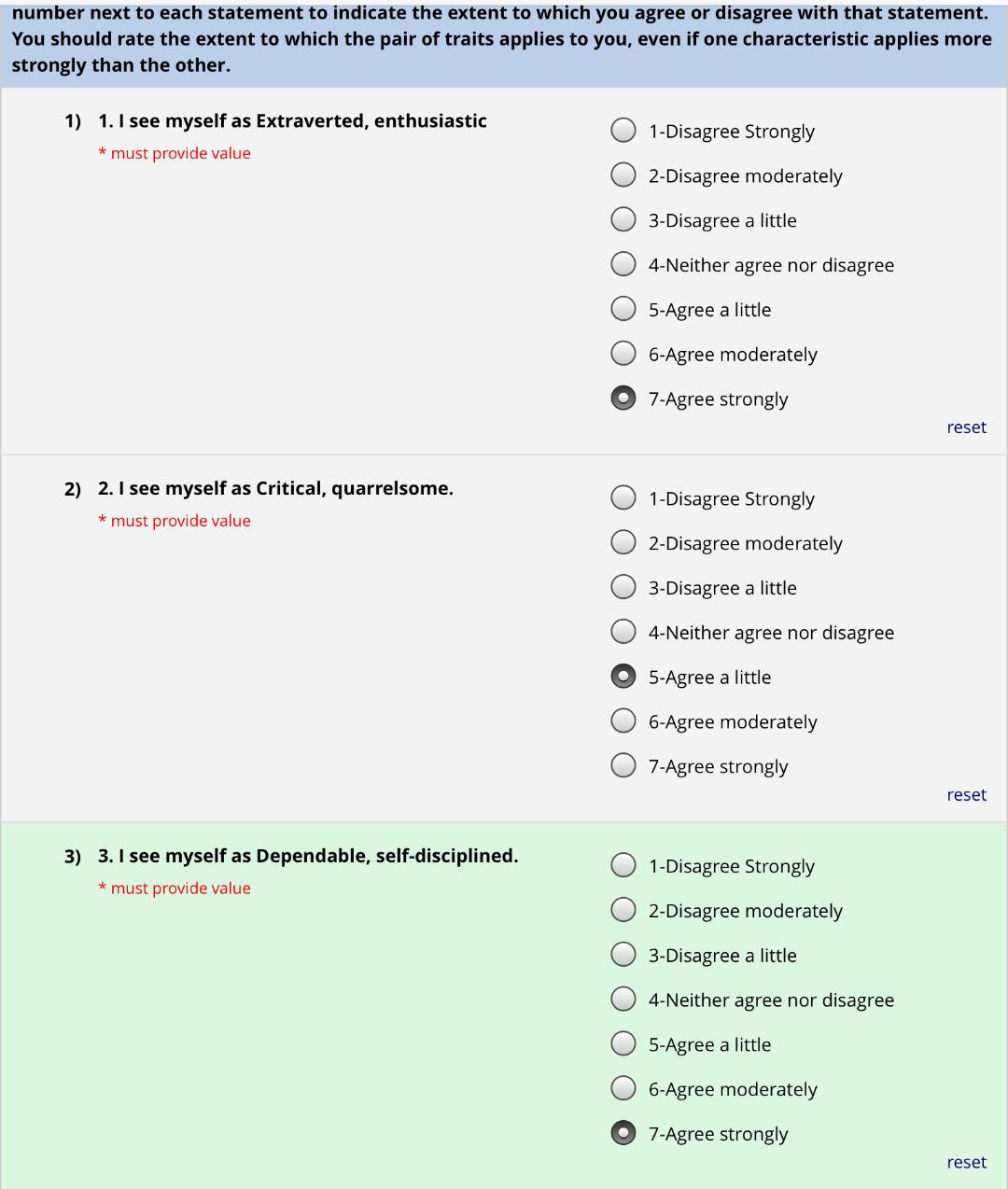This screenshot has width=1008, height=1189.
Task: Reset the Critical, quarrelsome answer
Action: pyautogui.click(x=966, y=795)
